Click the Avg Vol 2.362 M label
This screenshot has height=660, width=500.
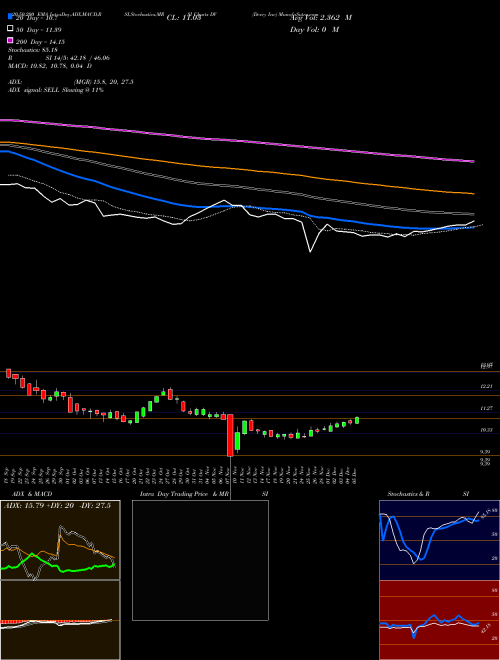pyautogui.click(x=321, y=18)
